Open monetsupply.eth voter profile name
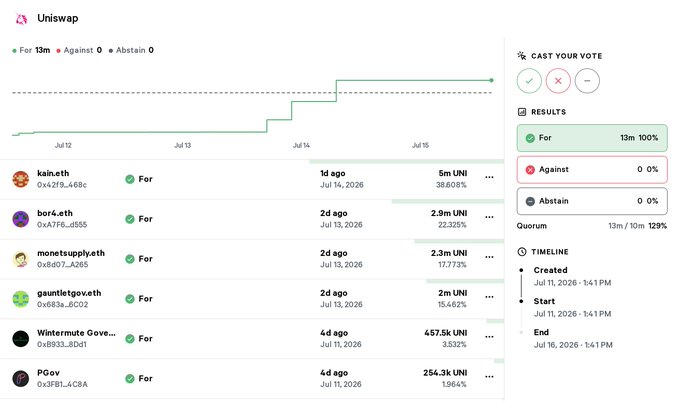The image size is (680, 401). [x=71, y=253]
